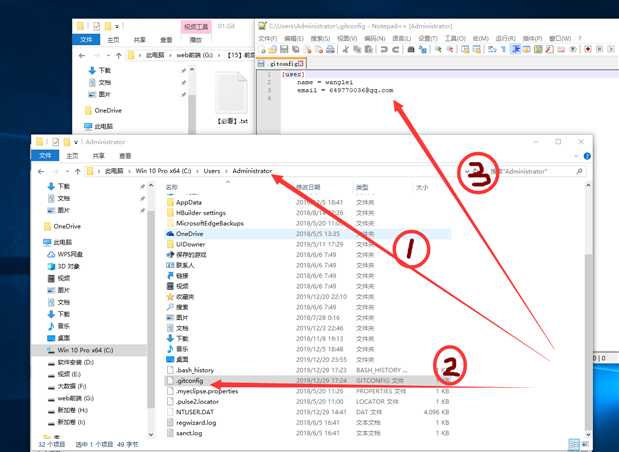Select the .gitconfig file in file list
This screenshot has height=452, width=619.
tap(189, 381)
